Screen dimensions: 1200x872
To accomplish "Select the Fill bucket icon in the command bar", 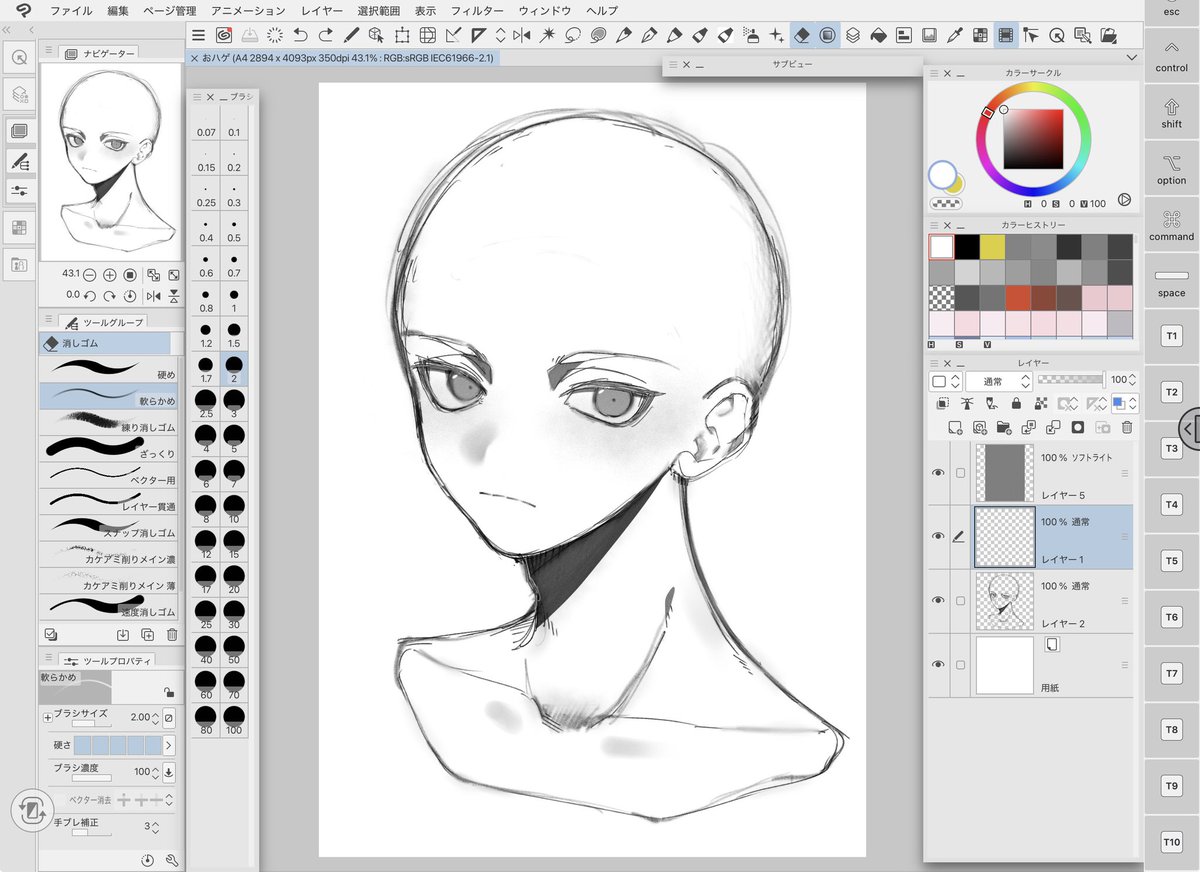I will click(x=878, y=35).
